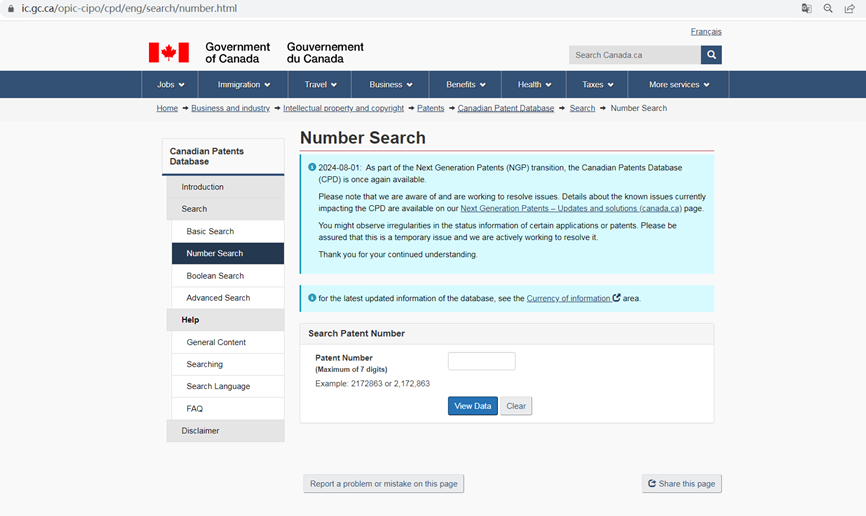Viewport: 866px width, 516px height.
Task: Expand the More services menu
Action: pos(679,85)
